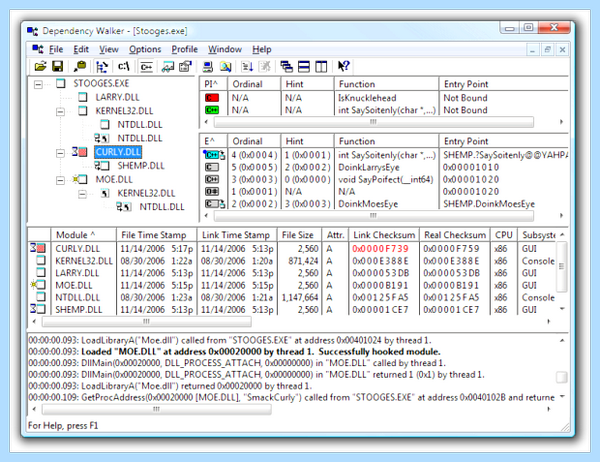Open the Options menu

pos(145,49)
